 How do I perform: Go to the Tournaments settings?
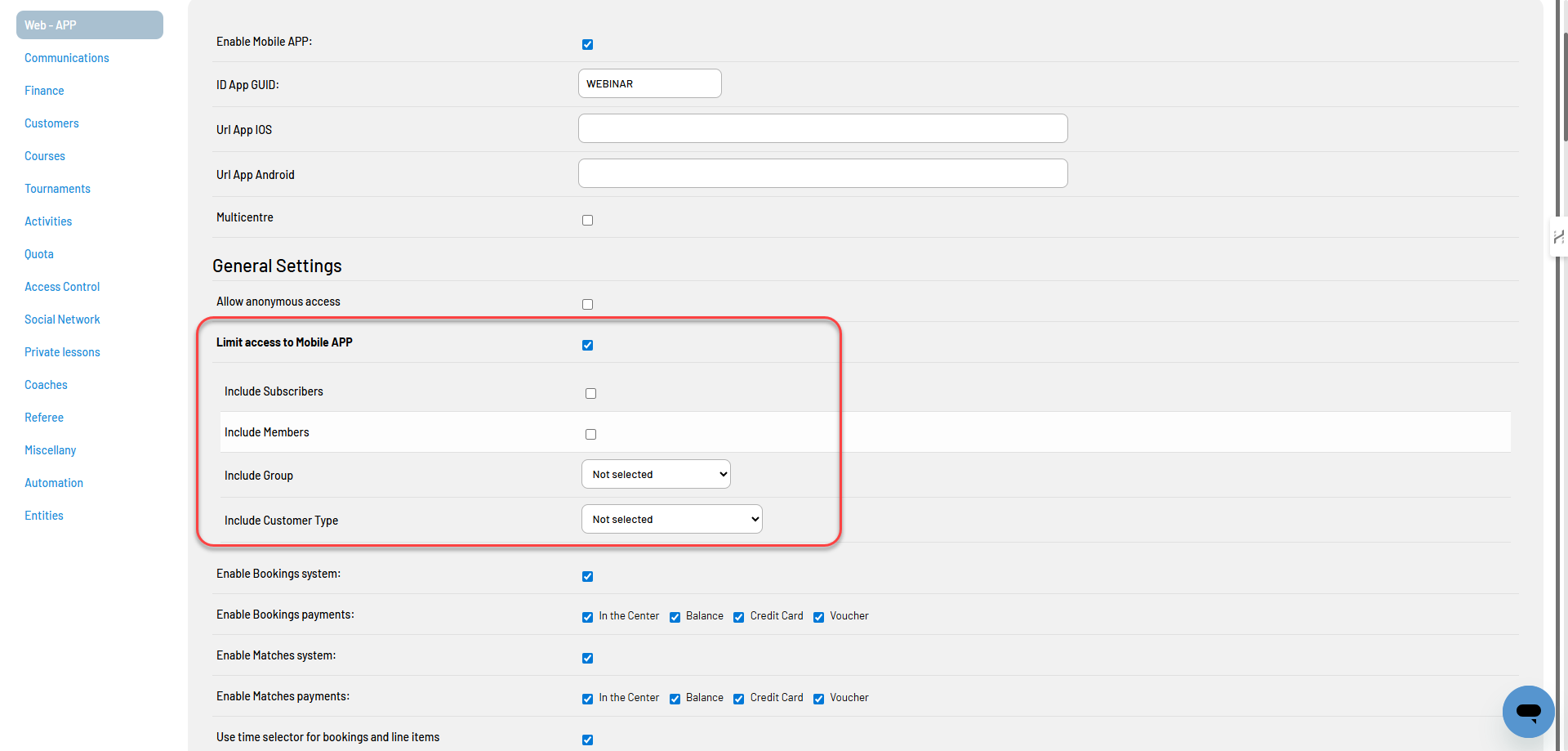coord(57,188)
